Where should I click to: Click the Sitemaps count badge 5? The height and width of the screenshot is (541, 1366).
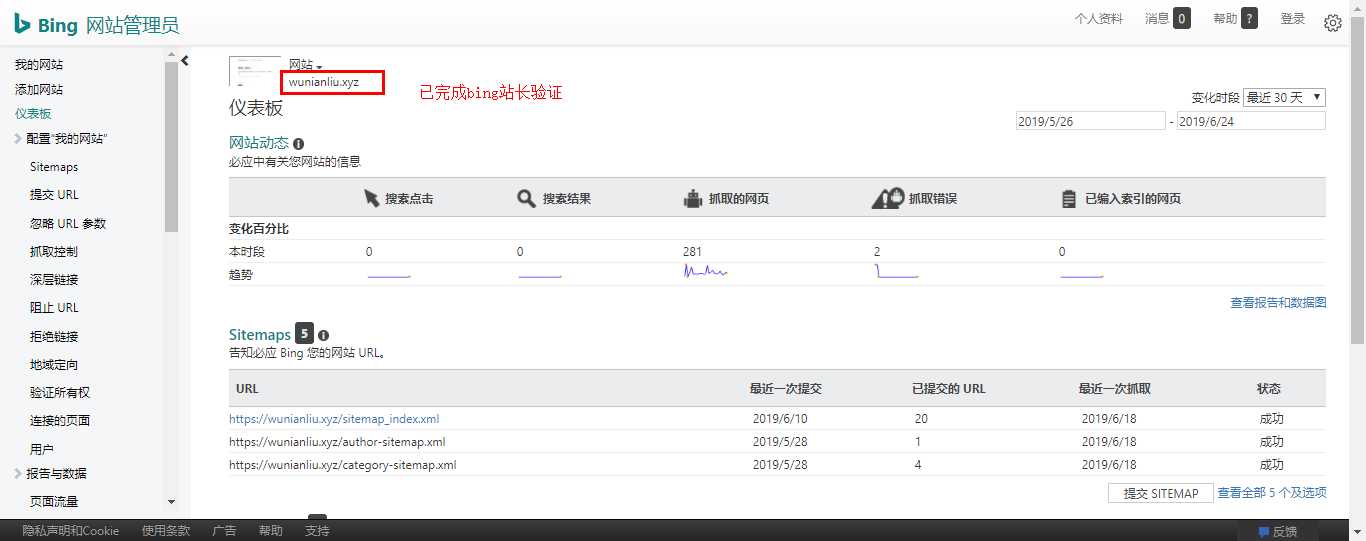[x=305, y=333]
